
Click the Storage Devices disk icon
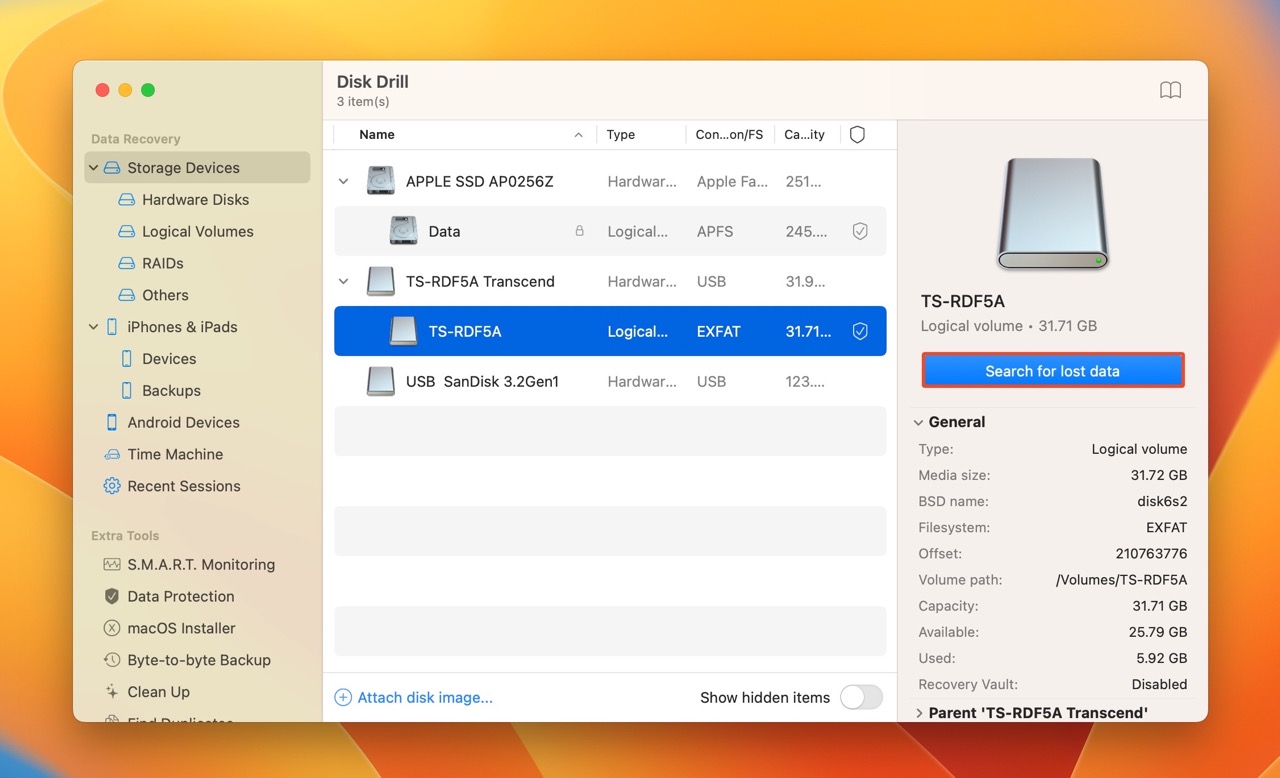pos(111,168)
